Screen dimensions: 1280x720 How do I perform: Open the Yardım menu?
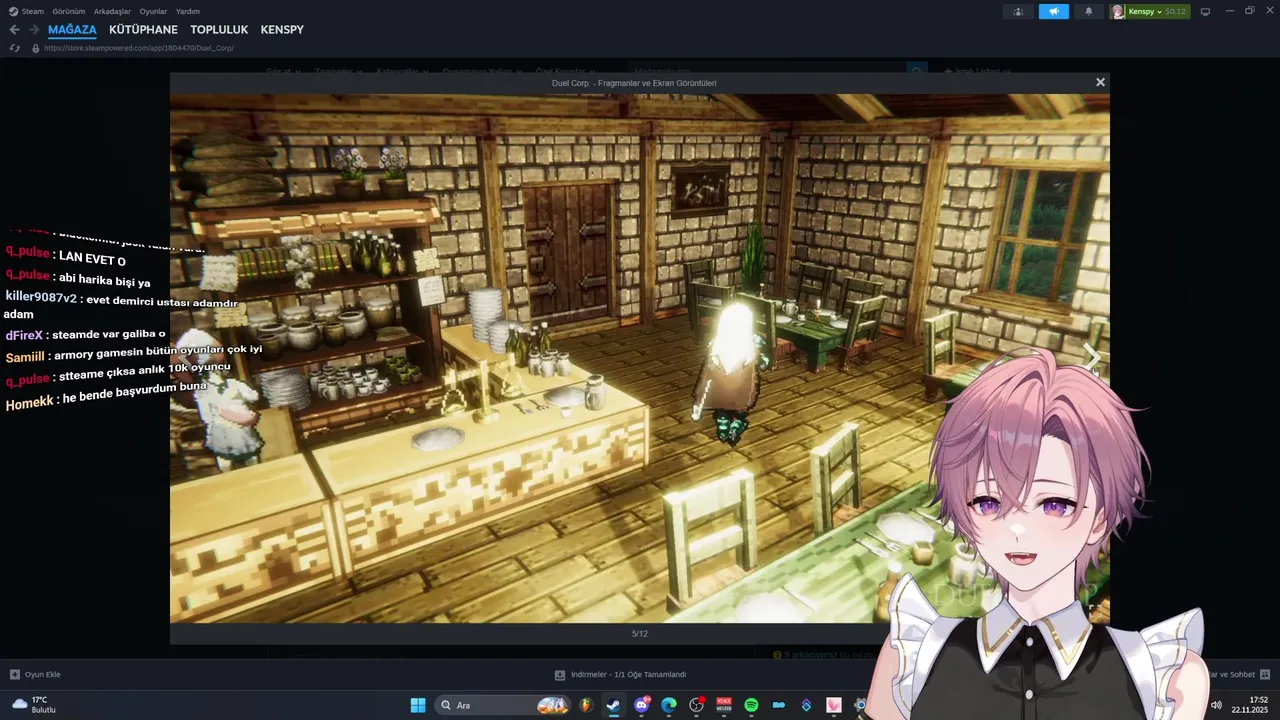pos(188,11)
